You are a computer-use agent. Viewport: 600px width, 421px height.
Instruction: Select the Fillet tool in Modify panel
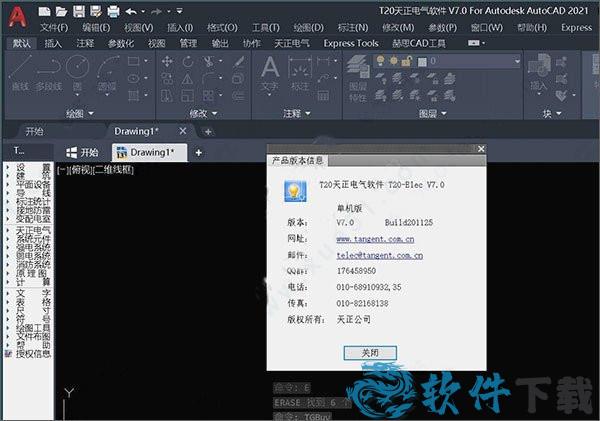pos(209,78)
